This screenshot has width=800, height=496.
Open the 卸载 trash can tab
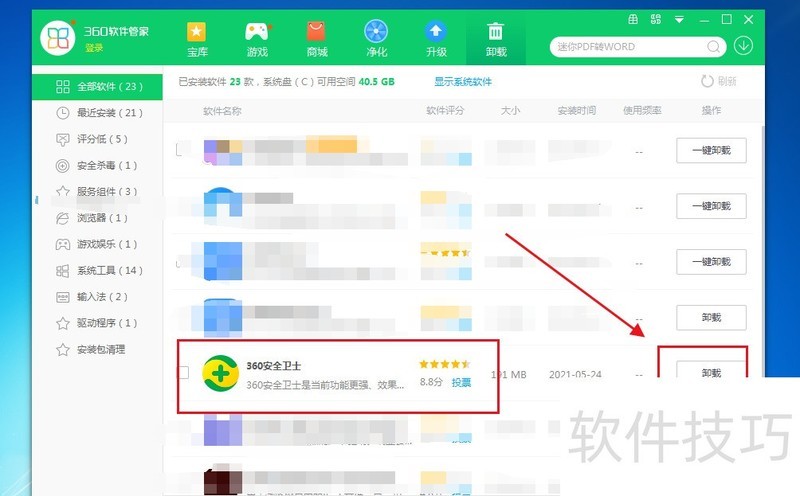click(x=495, y=38)
